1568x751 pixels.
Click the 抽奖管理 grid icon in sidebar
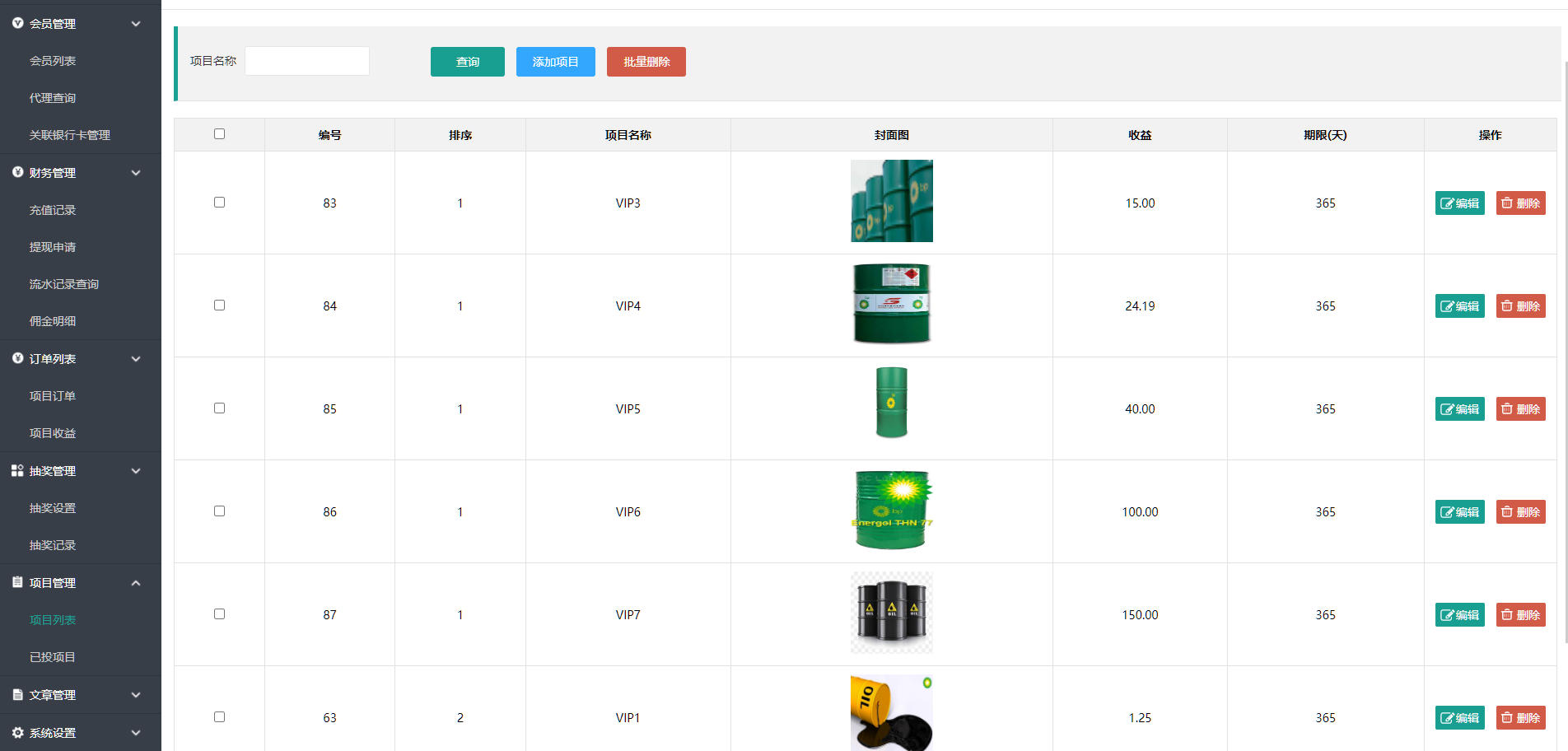17,471
